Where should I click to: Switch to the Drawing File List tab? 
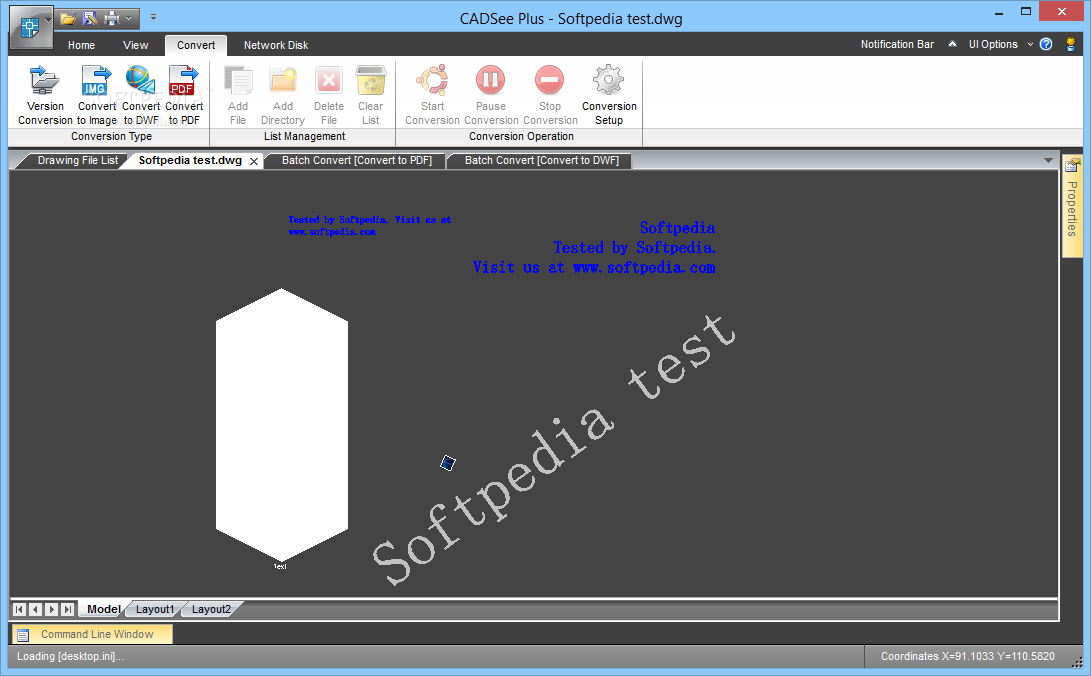click(x=77, y=161)
